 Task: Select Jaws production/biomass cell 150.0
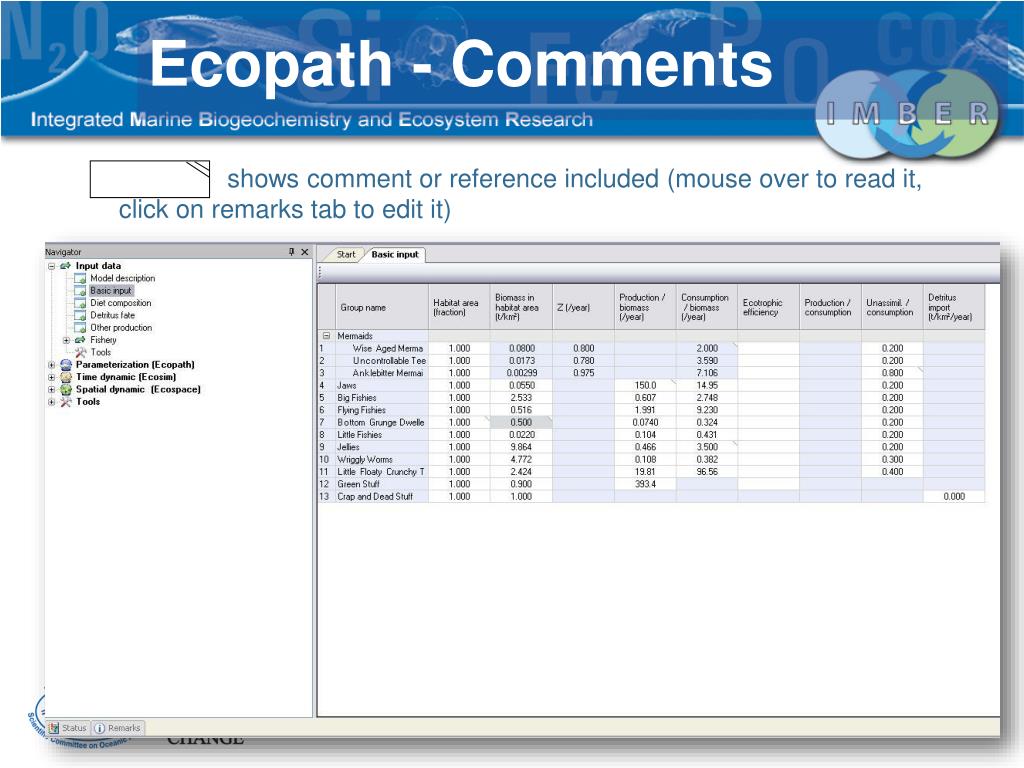pyautogui.click(x=645, y=385)
